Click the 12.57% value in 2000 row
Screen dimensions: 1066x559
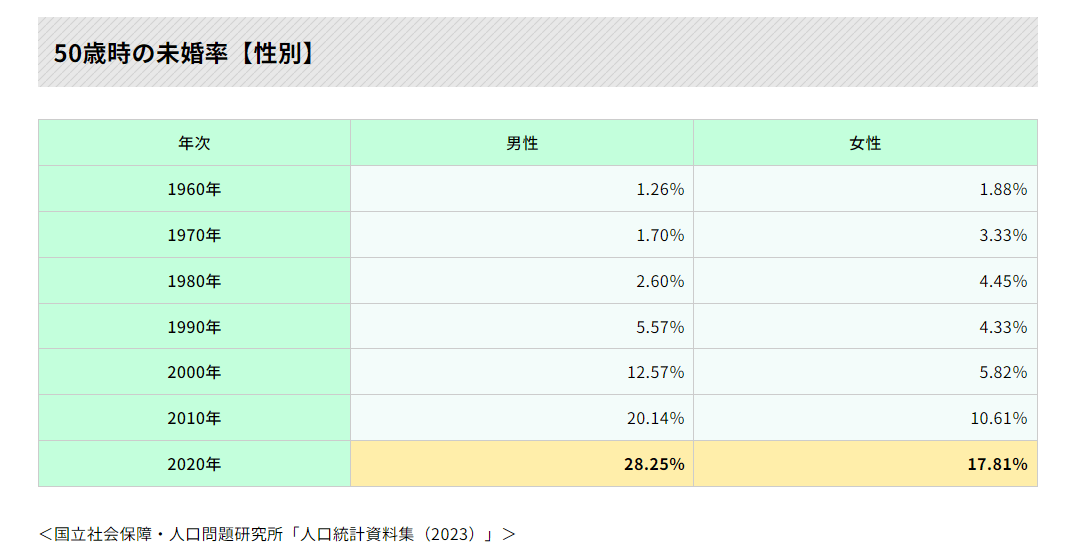[655, 372]
